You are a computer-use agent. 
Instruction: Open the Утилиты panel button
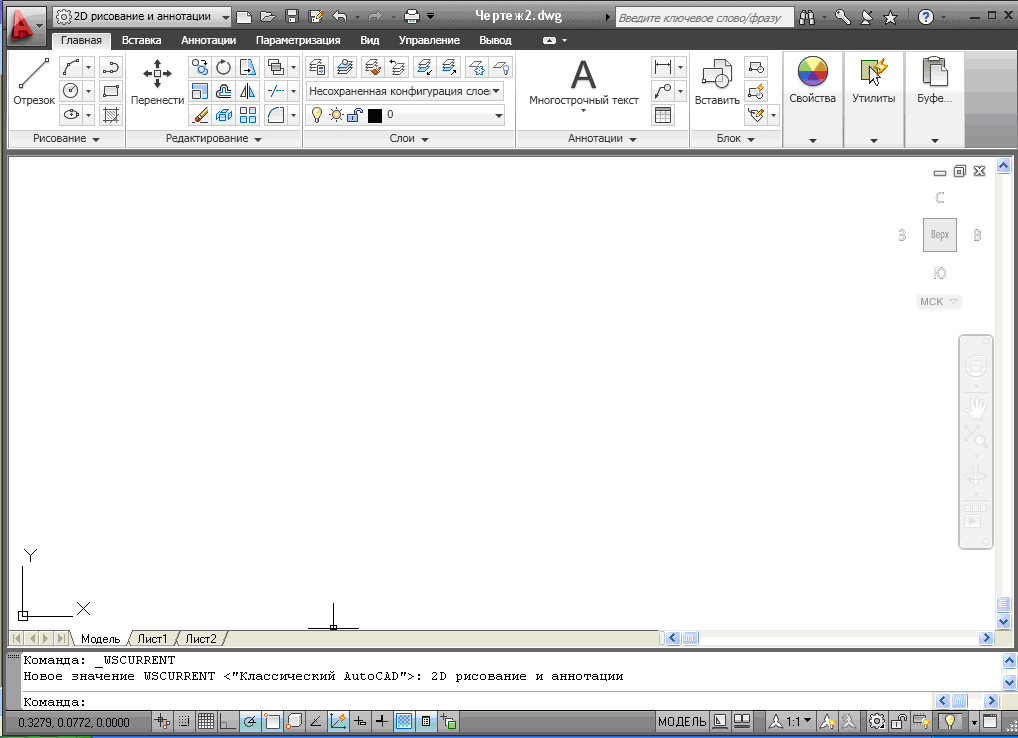pos(873,99)
